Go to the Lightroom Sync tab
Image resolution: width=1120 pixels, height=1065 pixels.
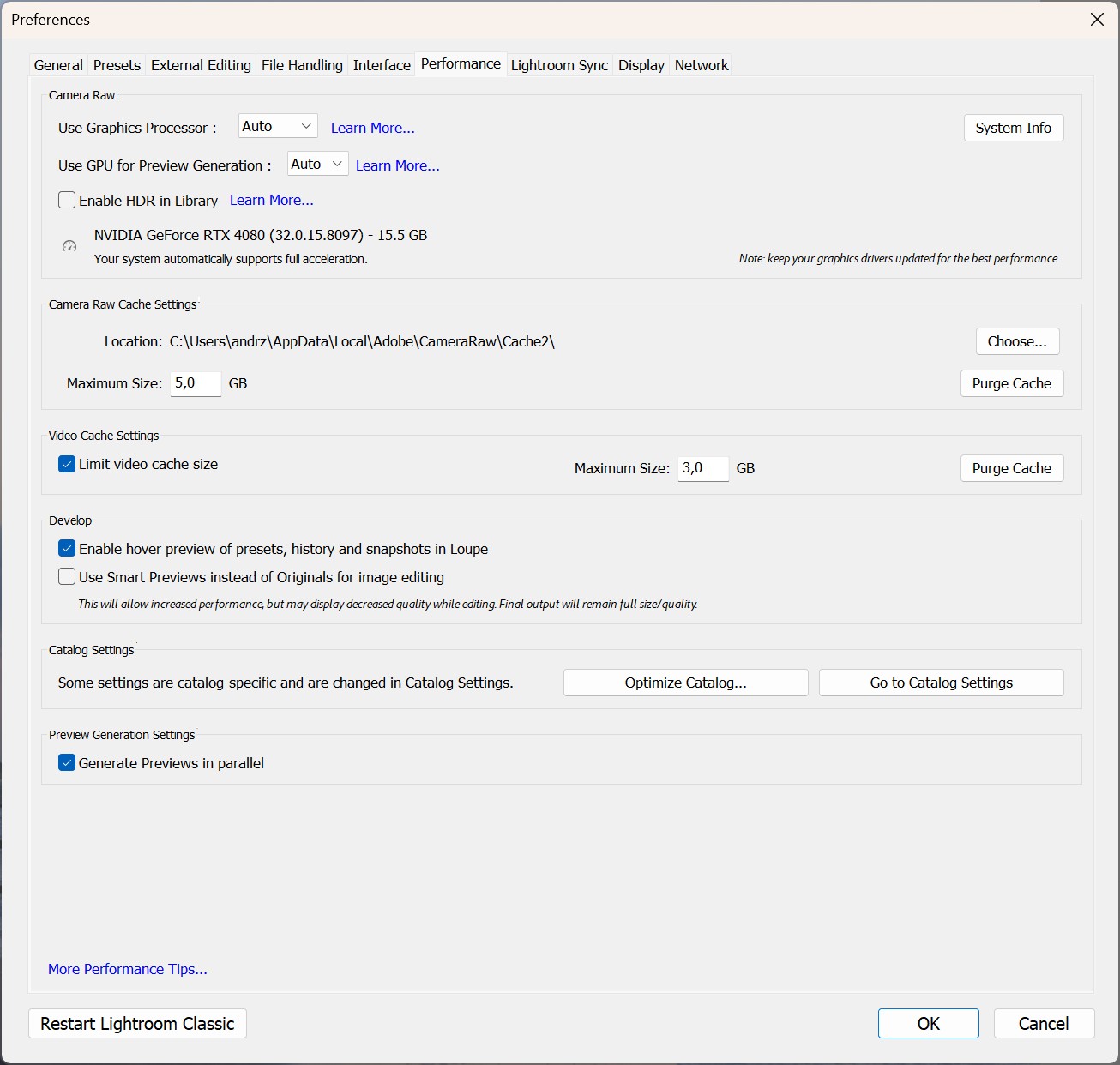click(559, 65)
